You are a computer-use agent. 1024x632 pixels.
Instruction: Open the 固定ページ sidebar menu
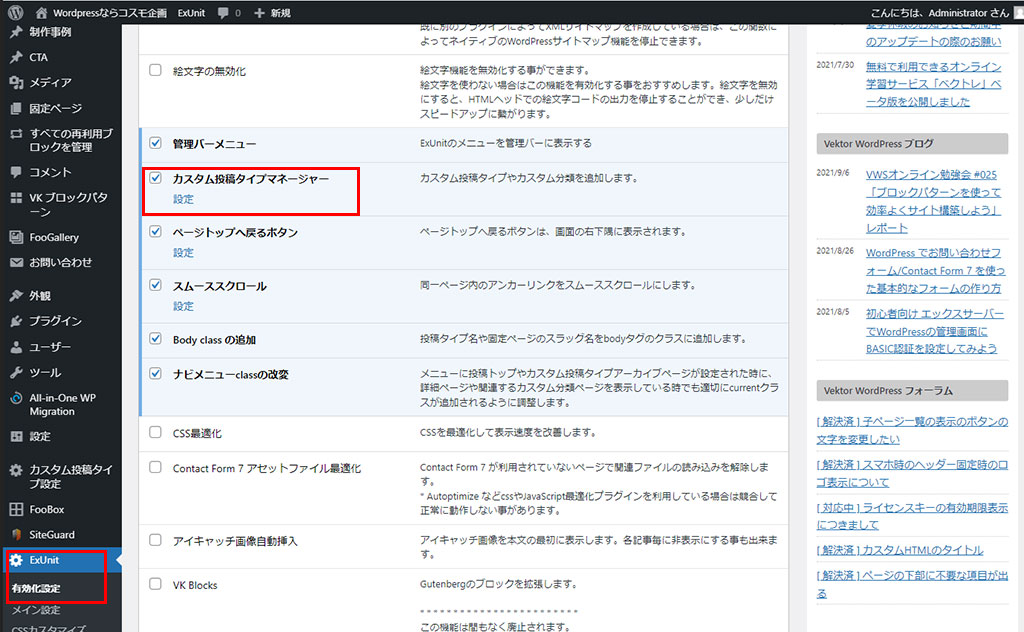click(56, 108)
